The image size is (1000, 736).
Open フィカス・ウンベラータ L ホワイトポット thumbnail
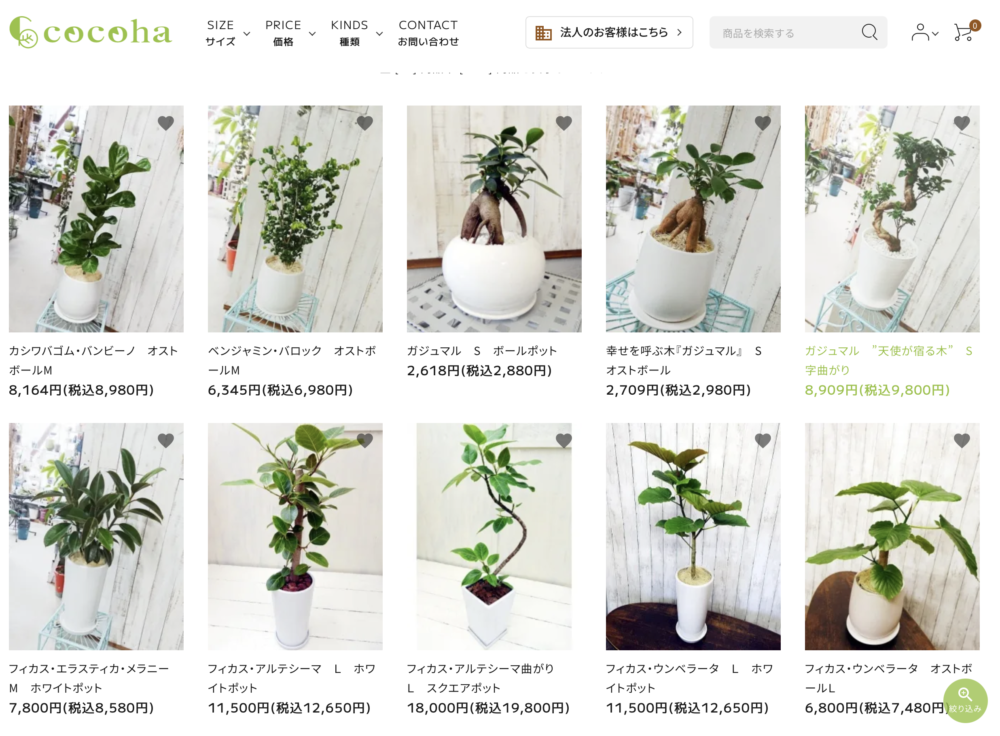point(693,536)
